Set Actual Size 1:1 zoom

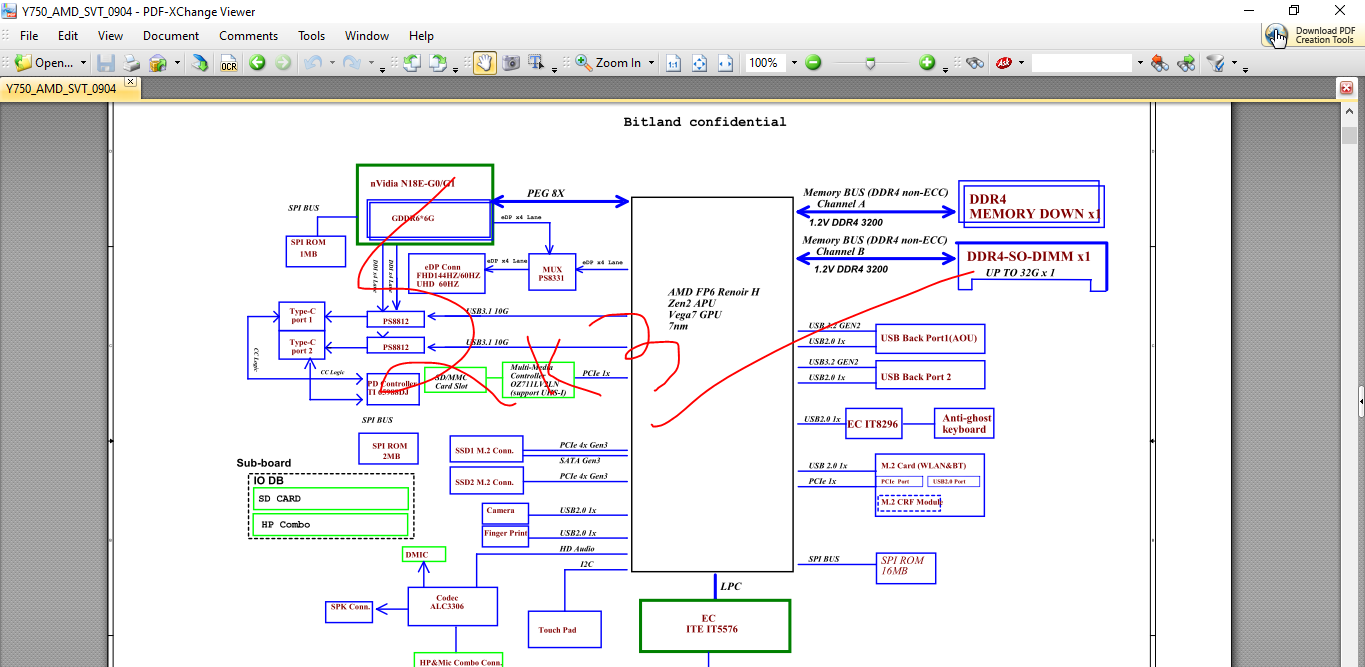point(673,62)
